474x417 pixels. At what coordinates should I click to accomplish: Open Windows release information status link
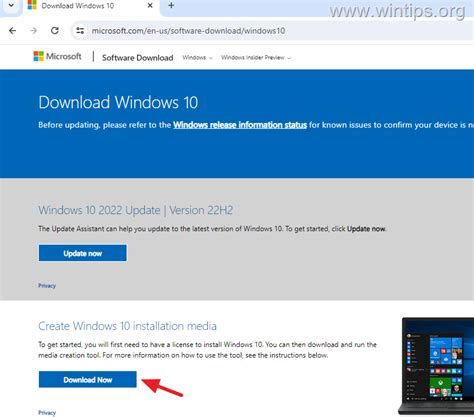coord(240,125)
